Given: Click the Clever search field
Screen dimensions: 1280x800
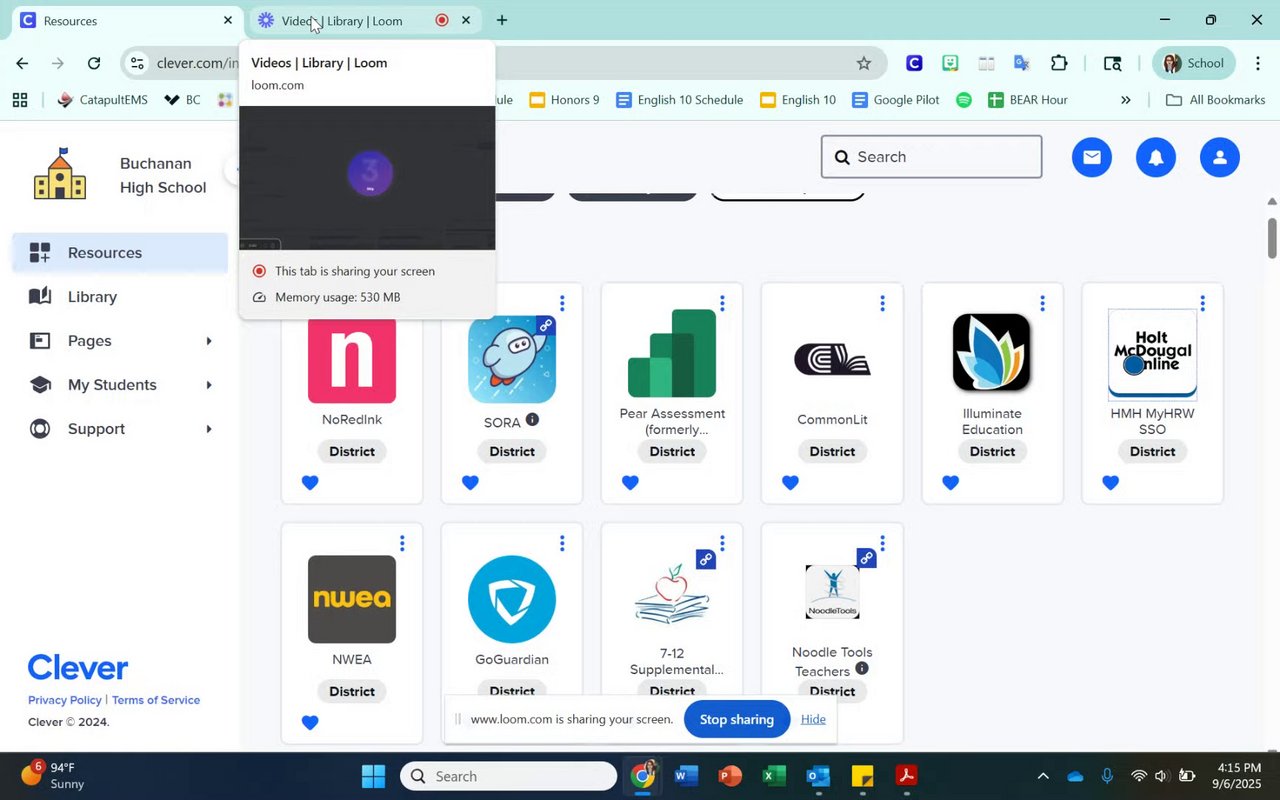Looking at the screenshot, I should click(931, 157).
